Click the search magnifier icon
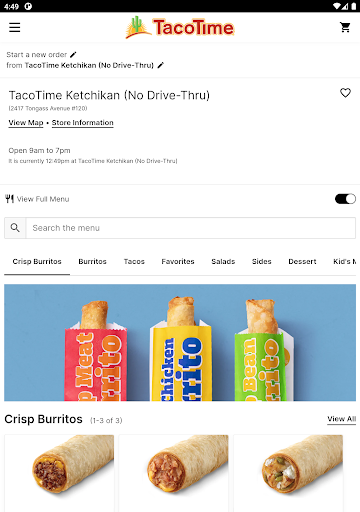The height and width of the screenshot is (512, 360). click(x=15, y=228)
